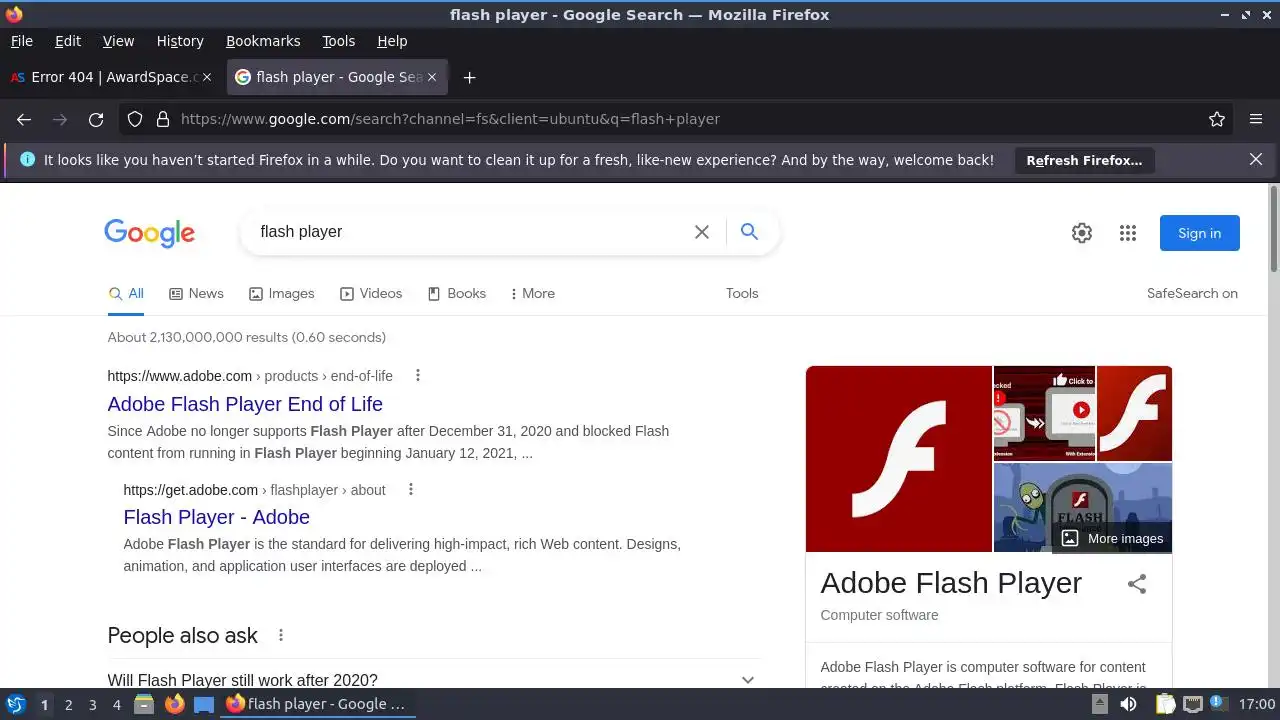This screenshot has height=720, width=1280.
Task: Open clipboard manager tray icon
Action: point(1164,704)
